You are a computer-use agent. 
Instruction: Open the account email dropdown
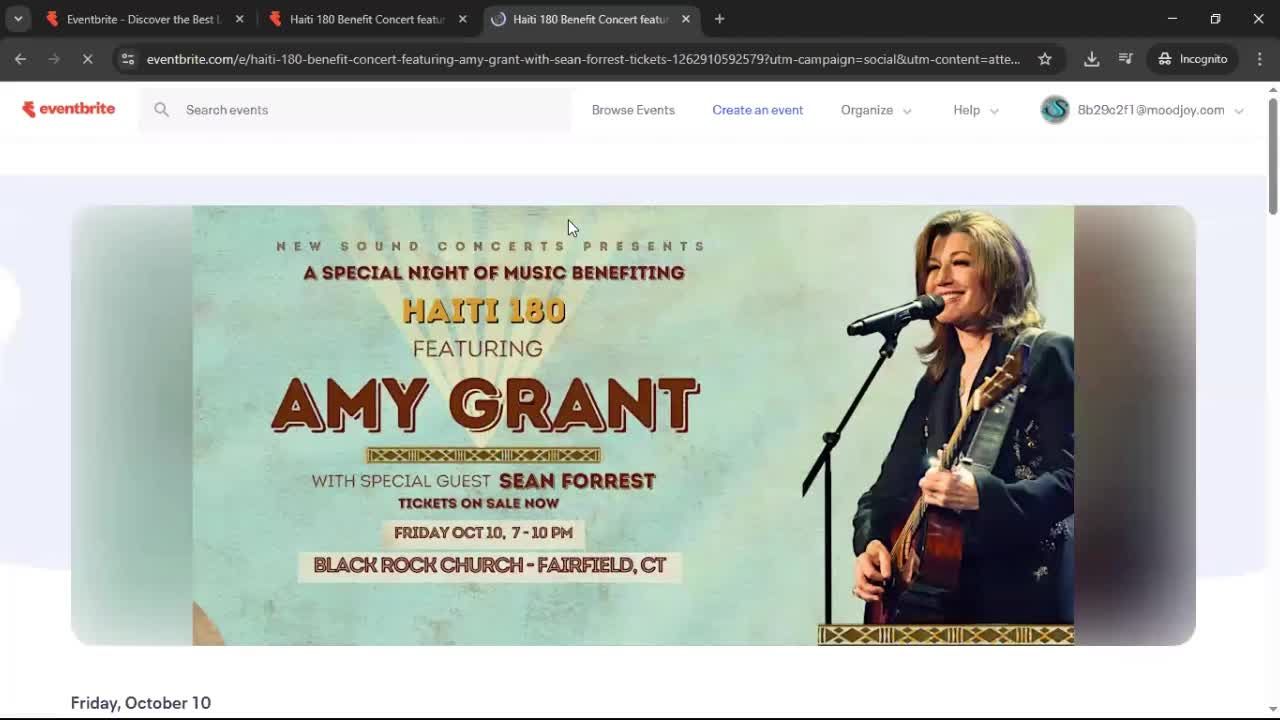[1160, 110]
